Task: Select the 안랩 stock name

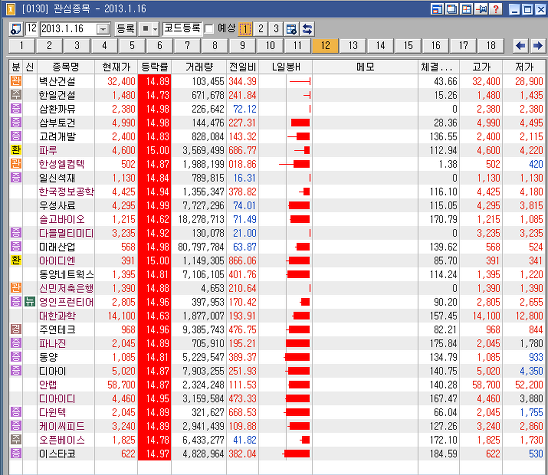Action: click(48, 384)
